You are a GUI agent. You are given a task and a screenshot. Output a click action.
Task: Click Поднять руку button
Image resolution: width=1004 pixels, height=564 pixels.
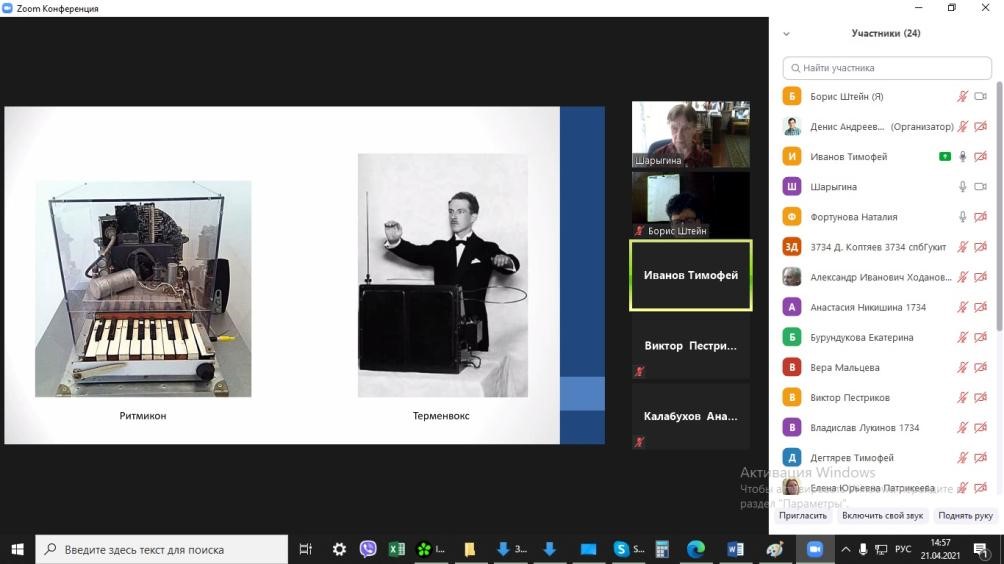click(x=965, y=515)
